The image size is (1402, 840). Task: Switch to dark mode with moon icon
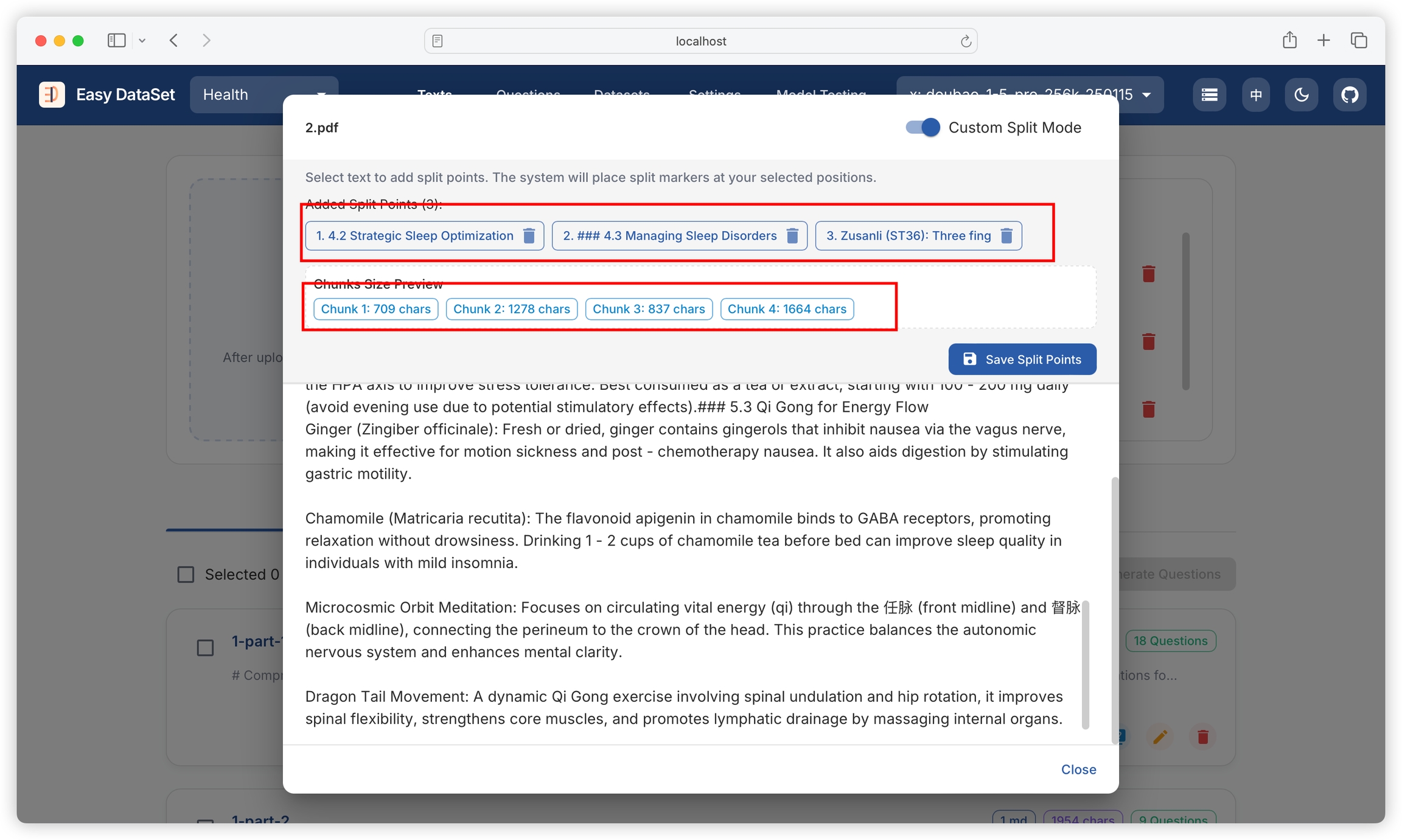pyautogui.click(x=1301, y=94)
